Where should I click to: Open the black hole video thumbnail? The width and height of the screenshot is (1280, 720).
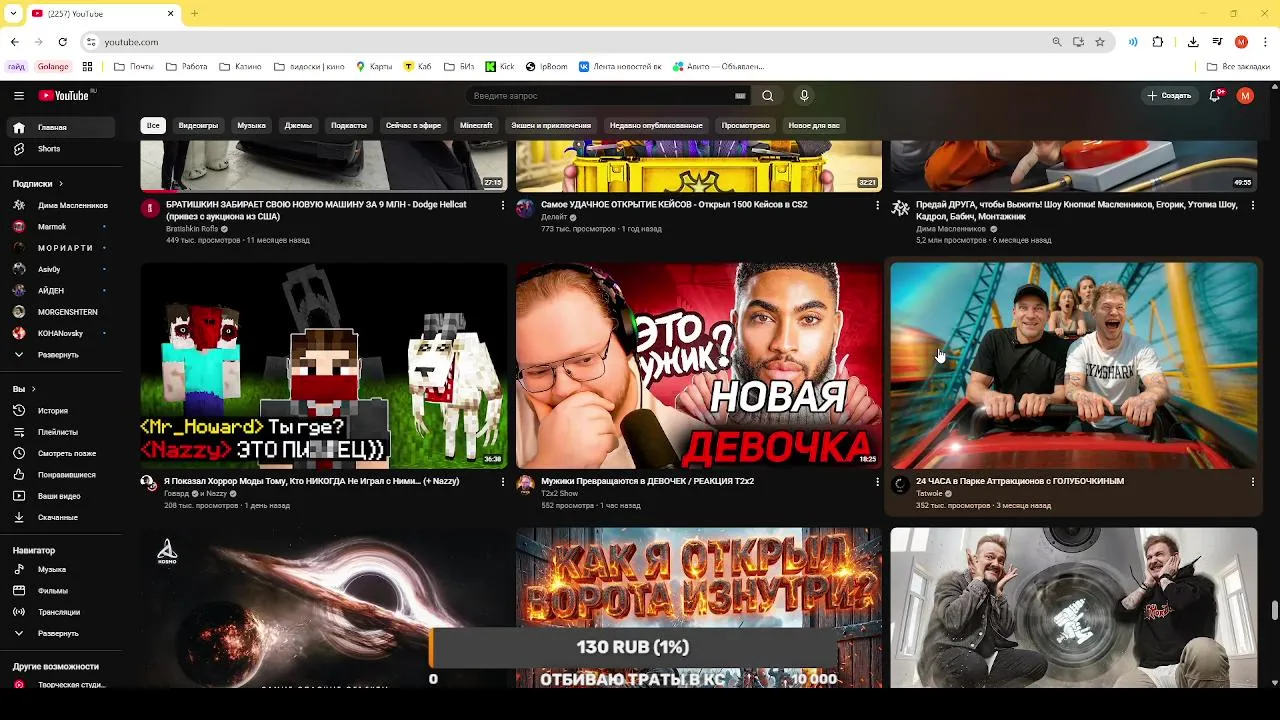tap(324, 608)
